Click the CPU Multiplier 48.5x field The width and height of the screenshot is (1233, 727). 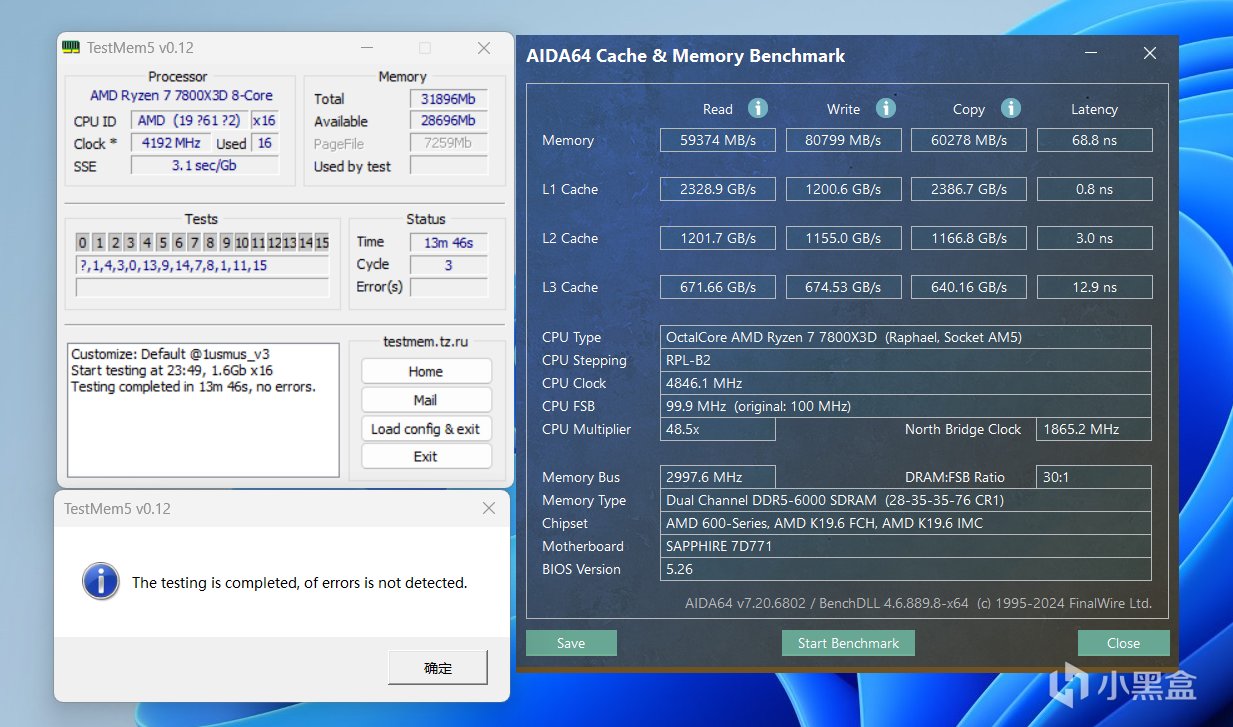tap(718, 429)
